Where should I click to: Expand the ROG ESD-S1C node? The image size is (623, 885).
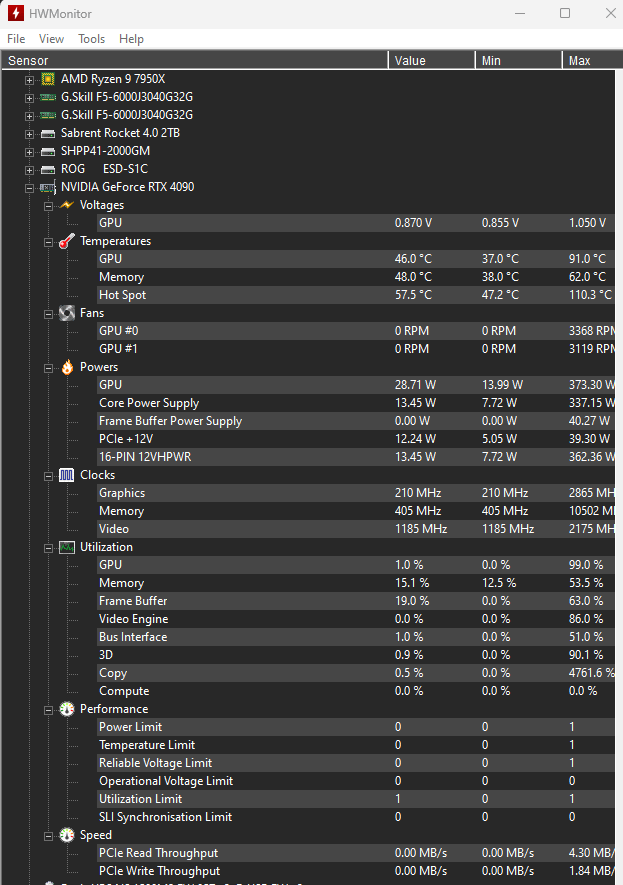(29, 170)
